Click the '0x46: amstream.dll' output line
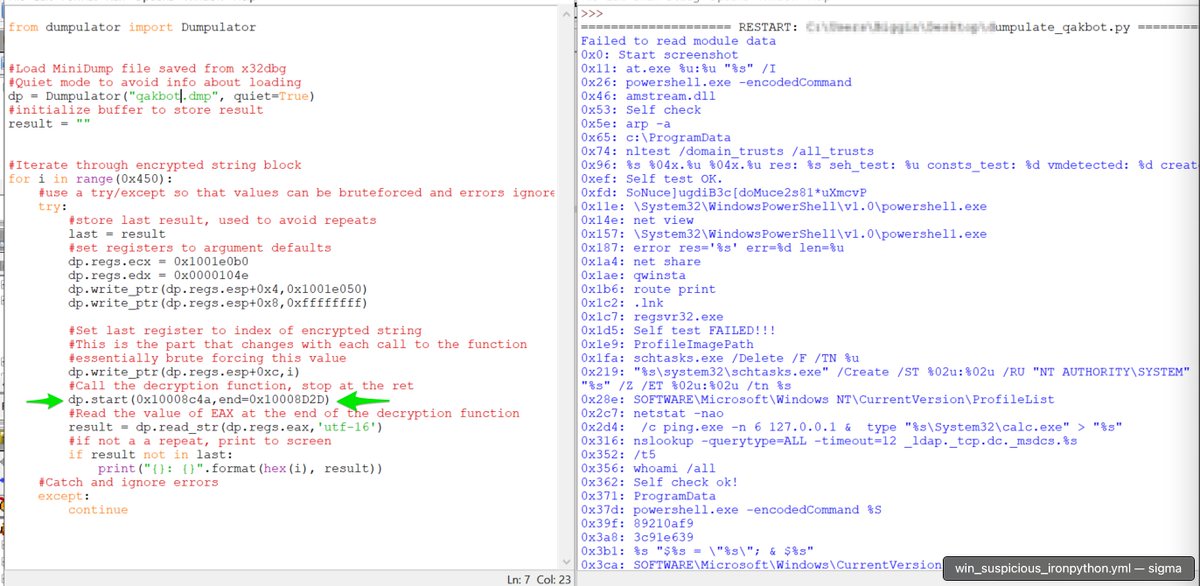Screen dimensions: 1200x586 pos(648,96)
